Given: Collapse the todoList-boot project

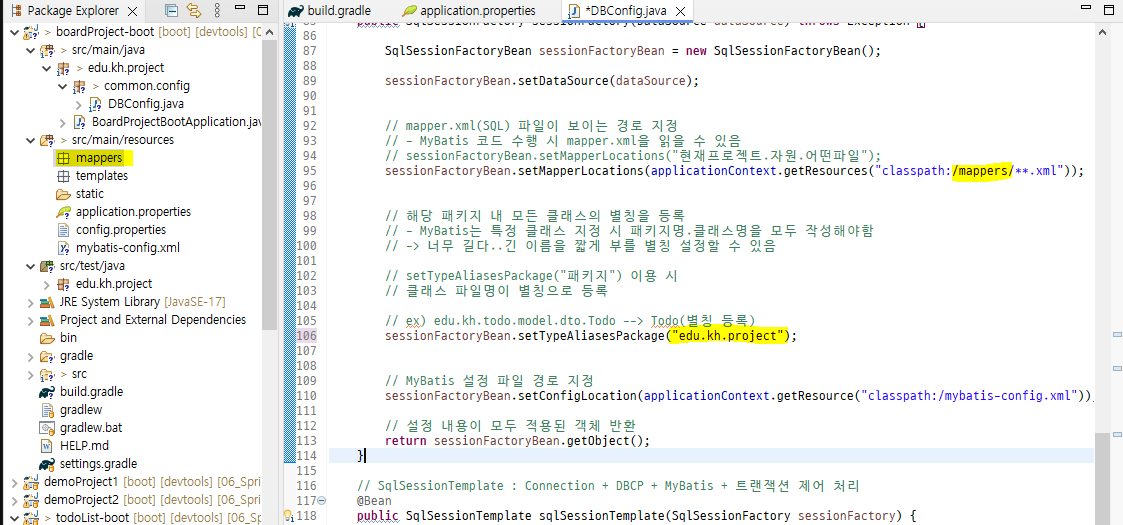Looking at the screenshot, I should 14,518.
